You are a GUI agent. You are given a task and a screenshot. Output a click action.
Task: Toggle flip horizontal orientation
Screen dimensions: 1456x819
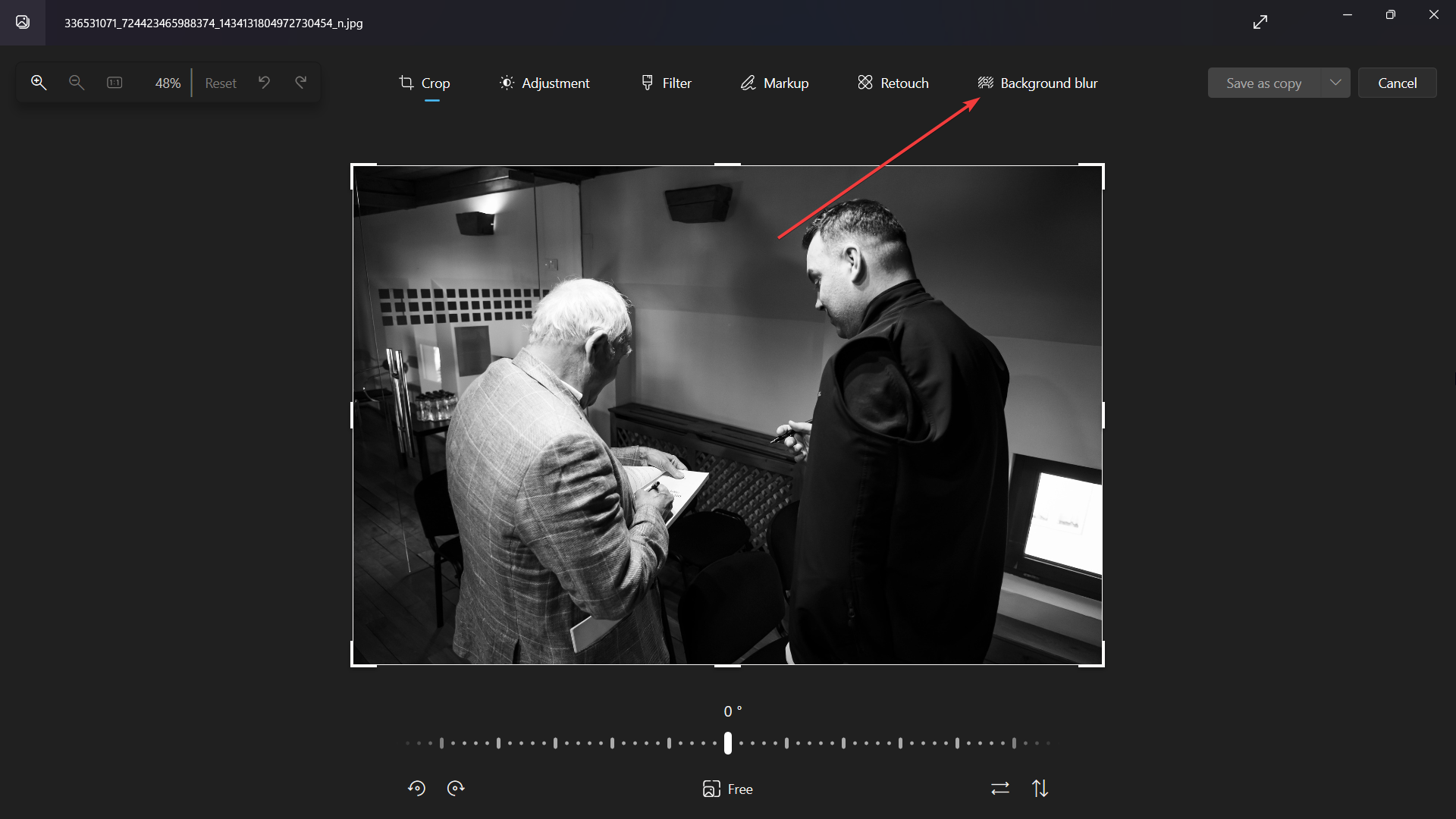click(1000, 789)
